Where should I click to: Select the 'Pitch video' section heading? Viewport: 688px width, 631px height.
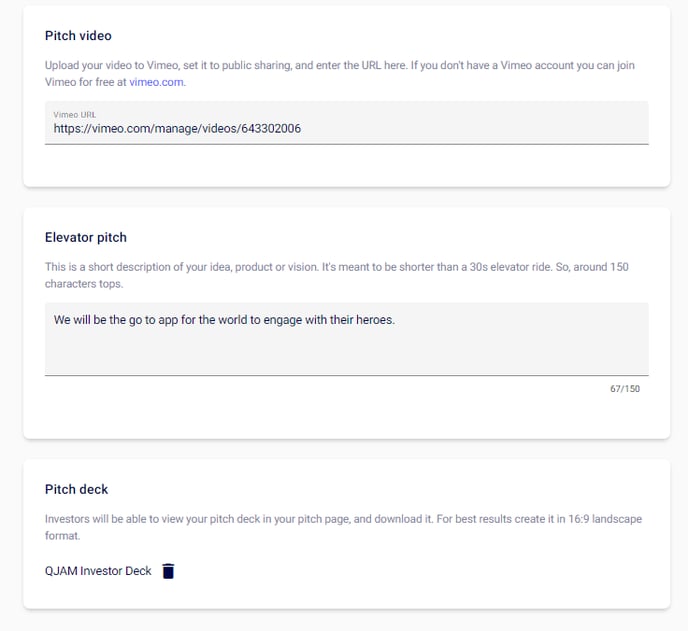[78, 36]
